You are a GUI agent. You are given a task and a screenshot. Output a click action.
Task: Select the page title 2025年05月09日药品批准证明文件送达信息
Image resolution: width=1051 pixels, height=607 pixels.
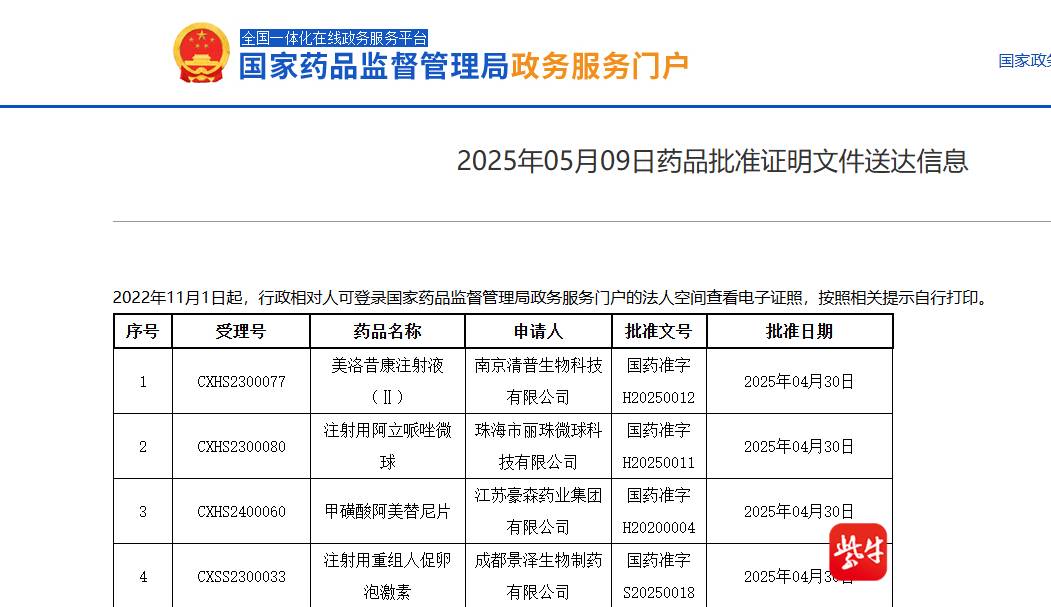713,161
